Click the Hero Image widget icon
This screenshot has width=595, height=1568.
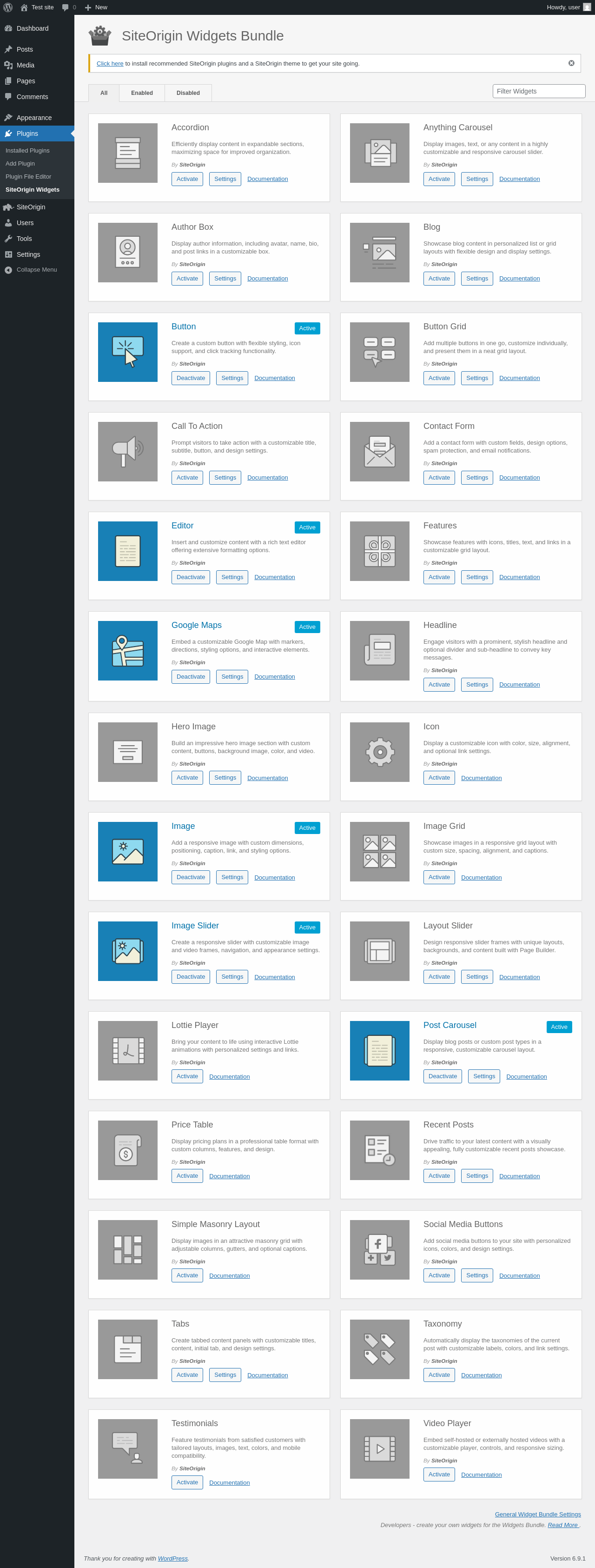click(128, 752)
